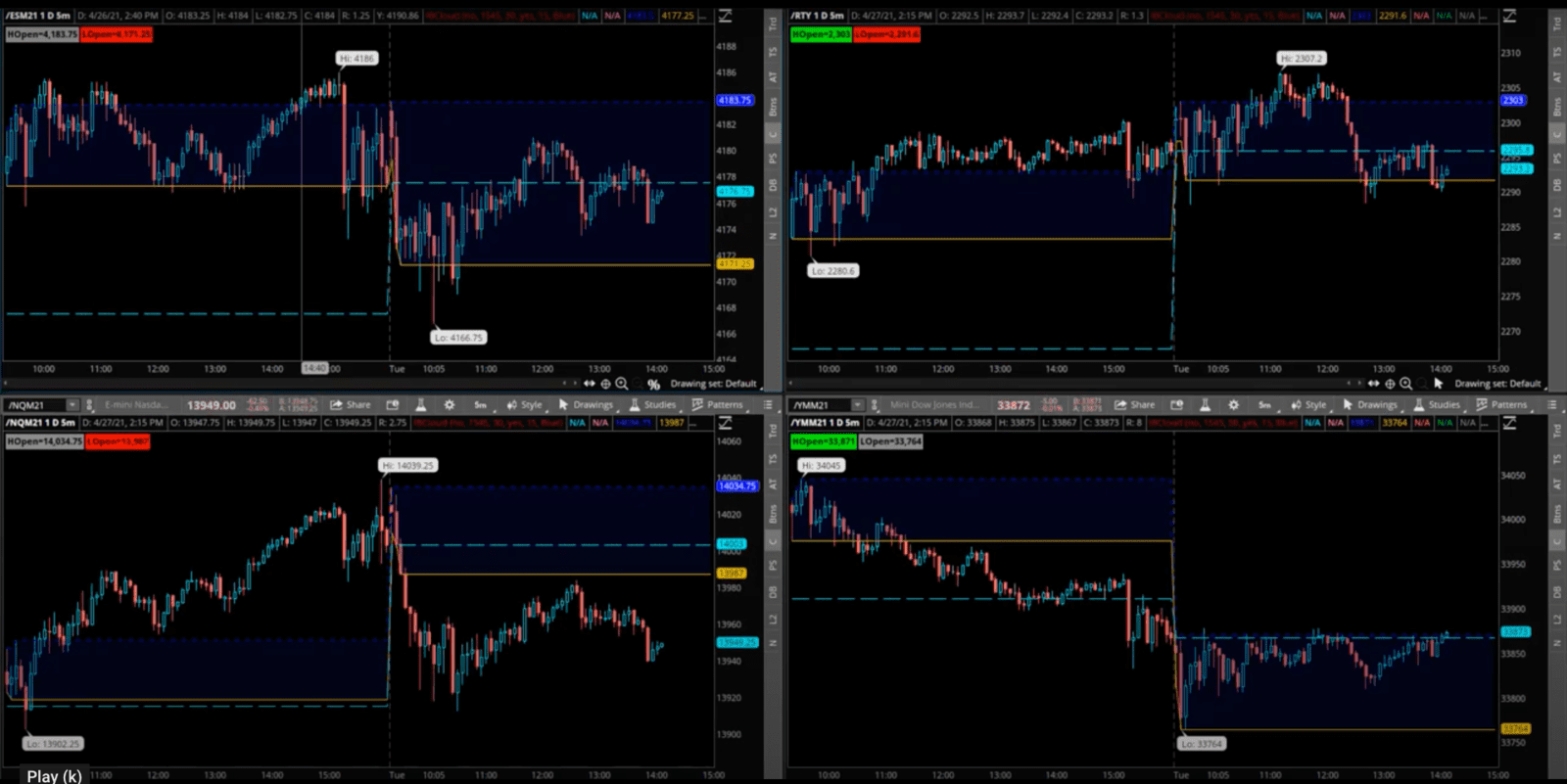Click the list menu icon in /NQM21 toolbar
Viewport: 1567px width, 784px height.
[768, 405]
